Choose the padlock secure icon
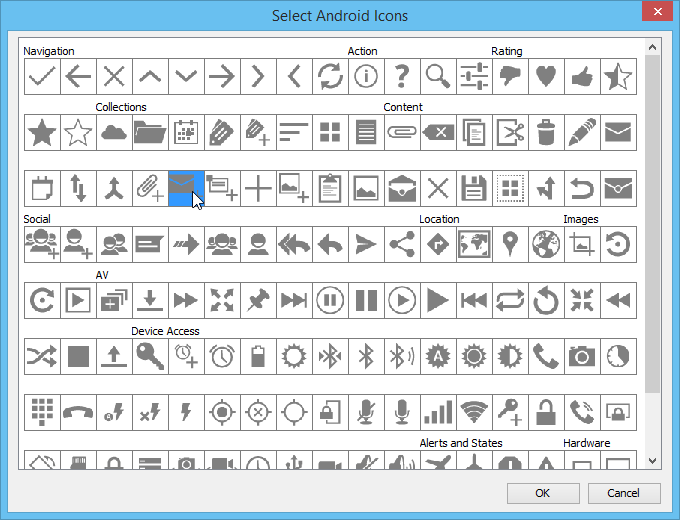680x520 pixels. coord(546,412)
